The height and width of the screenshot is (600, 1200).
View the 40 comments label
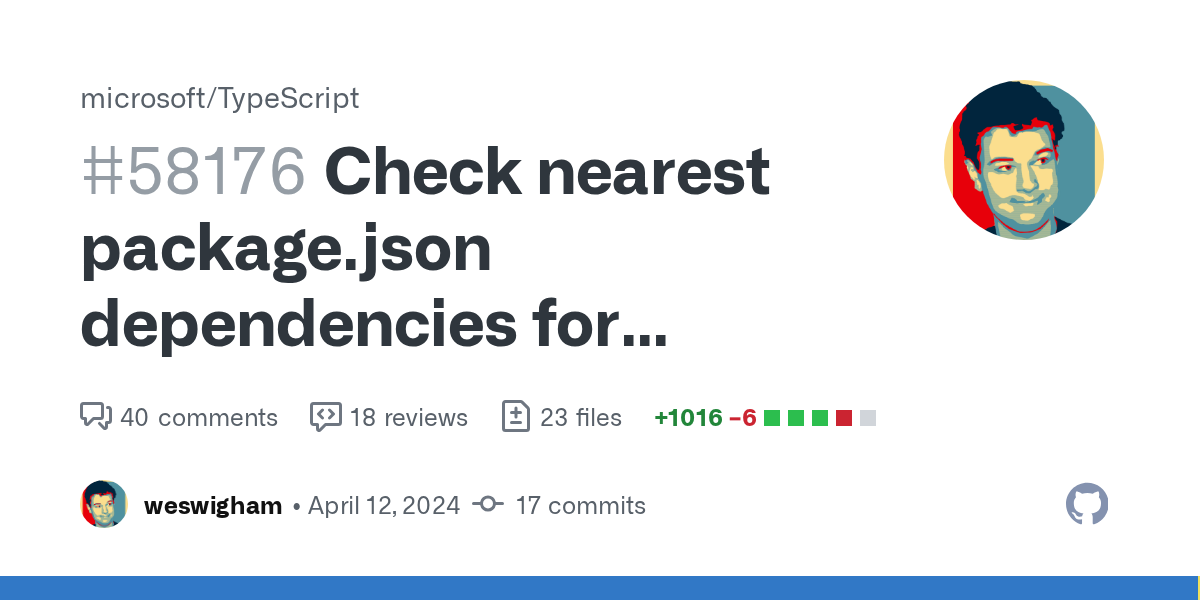pyautogui.click(x=199, y=417)
